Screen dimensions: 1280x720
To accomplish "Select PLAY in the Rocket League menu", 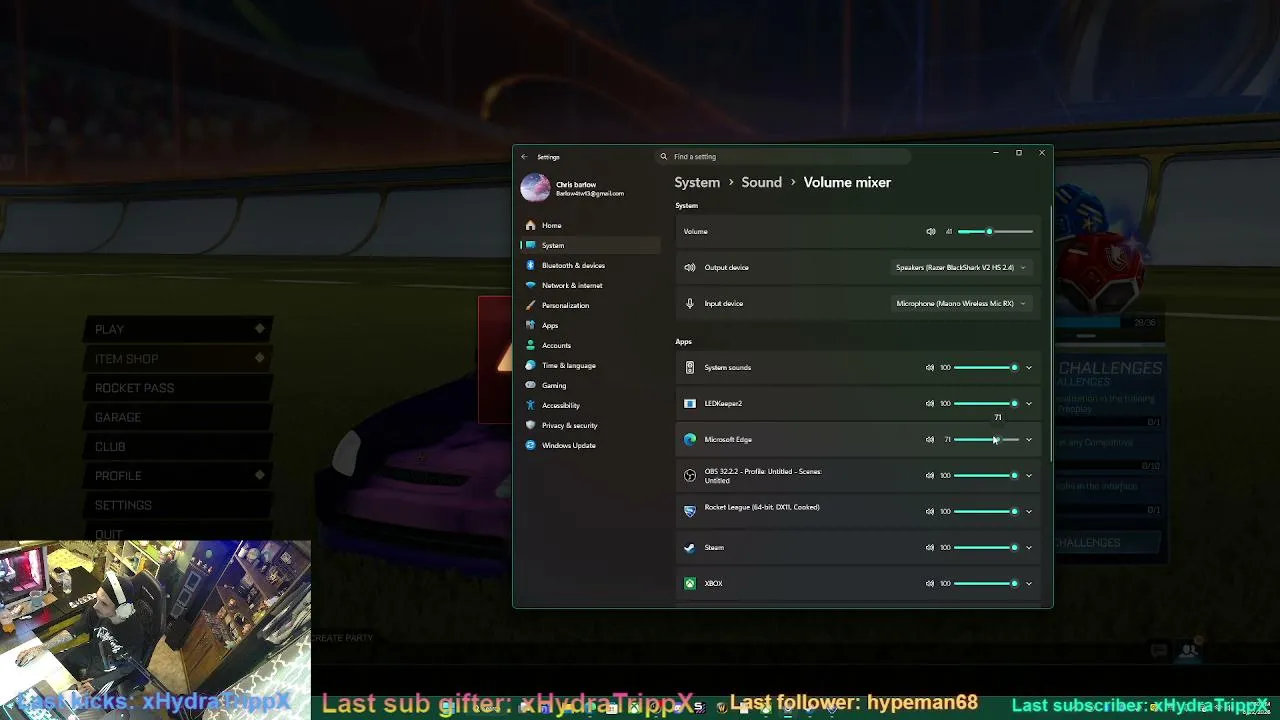I will pyautogui.click(x=178, y=329).
